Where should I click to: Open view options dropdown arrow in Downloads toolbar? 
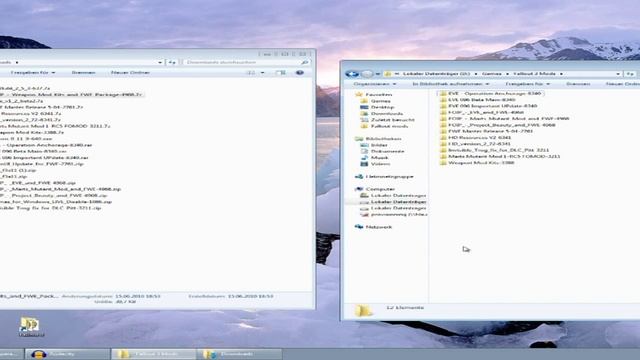pos(262,73)
